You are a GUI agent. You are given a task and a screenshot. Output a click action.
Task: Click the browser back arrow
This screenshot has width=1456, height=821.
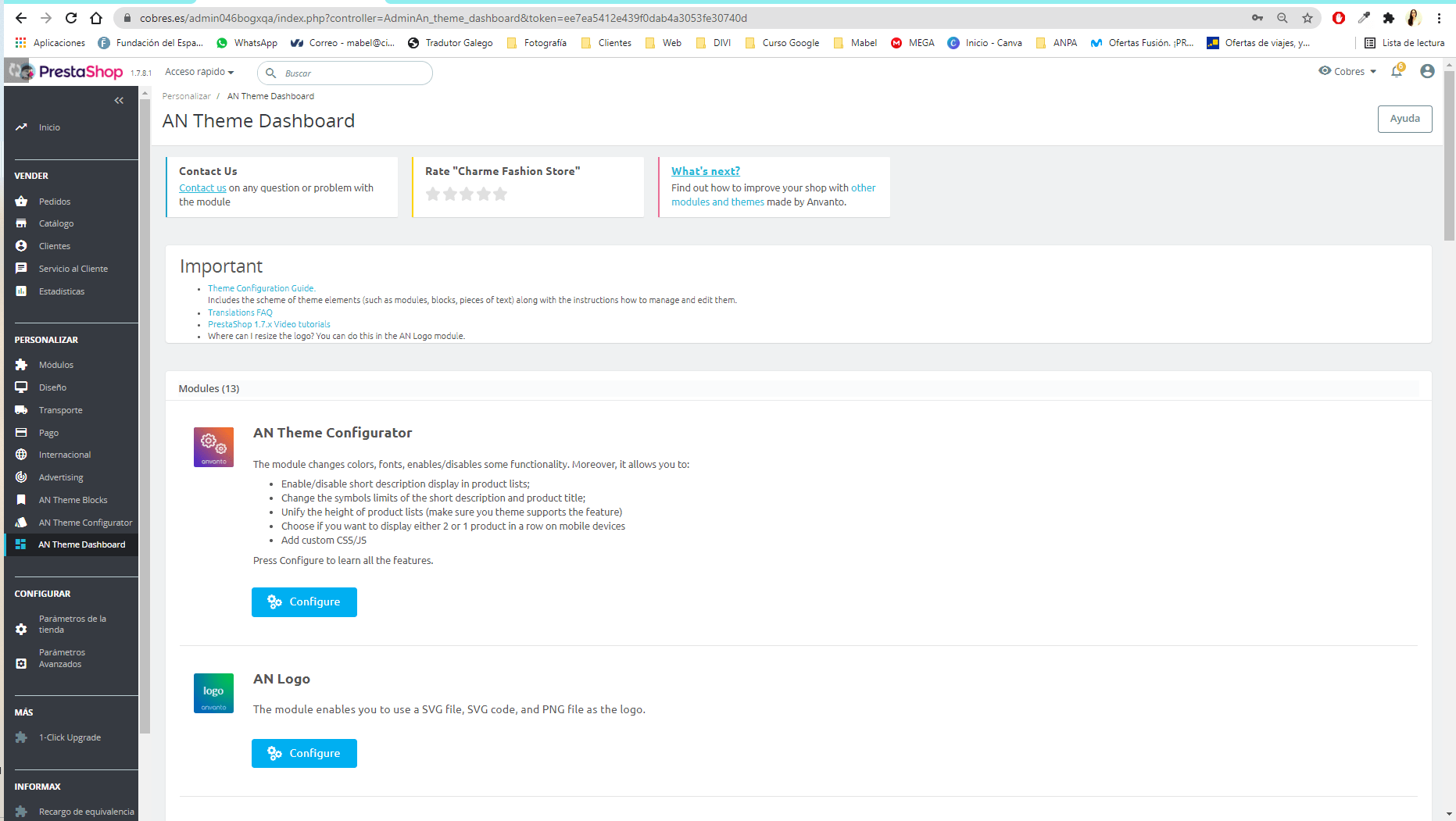(21, 18)
